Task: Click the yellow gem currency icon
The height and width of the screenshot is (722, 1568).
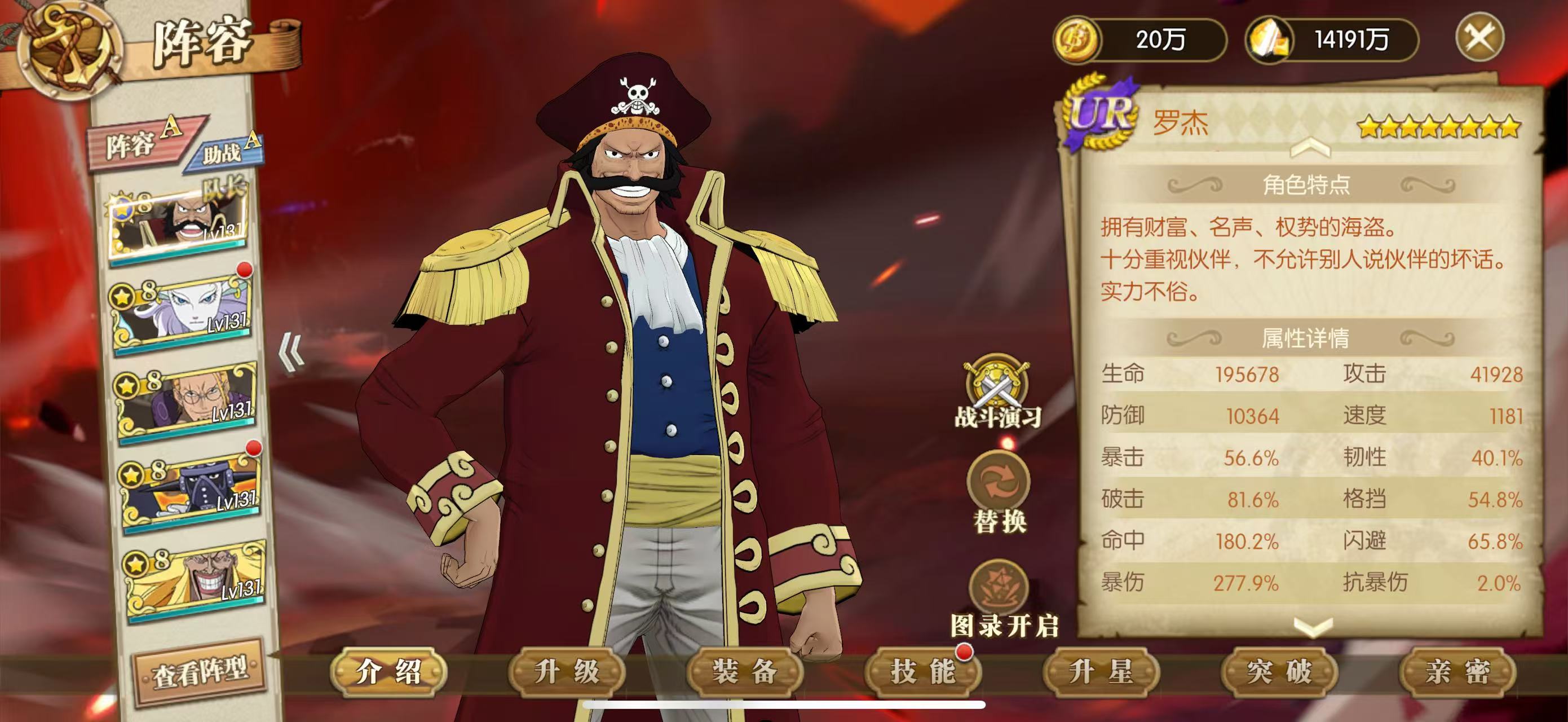Action: (1270, 40)
